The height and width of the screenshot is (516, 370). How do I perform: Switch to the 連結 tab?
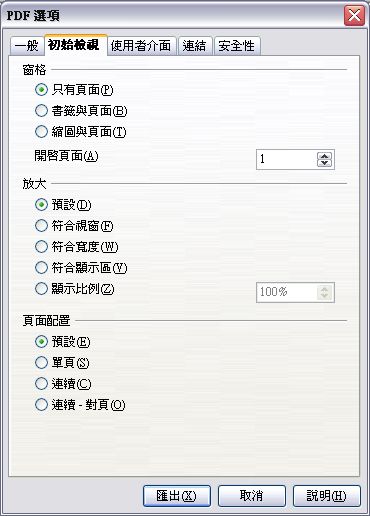pos(194,46)
